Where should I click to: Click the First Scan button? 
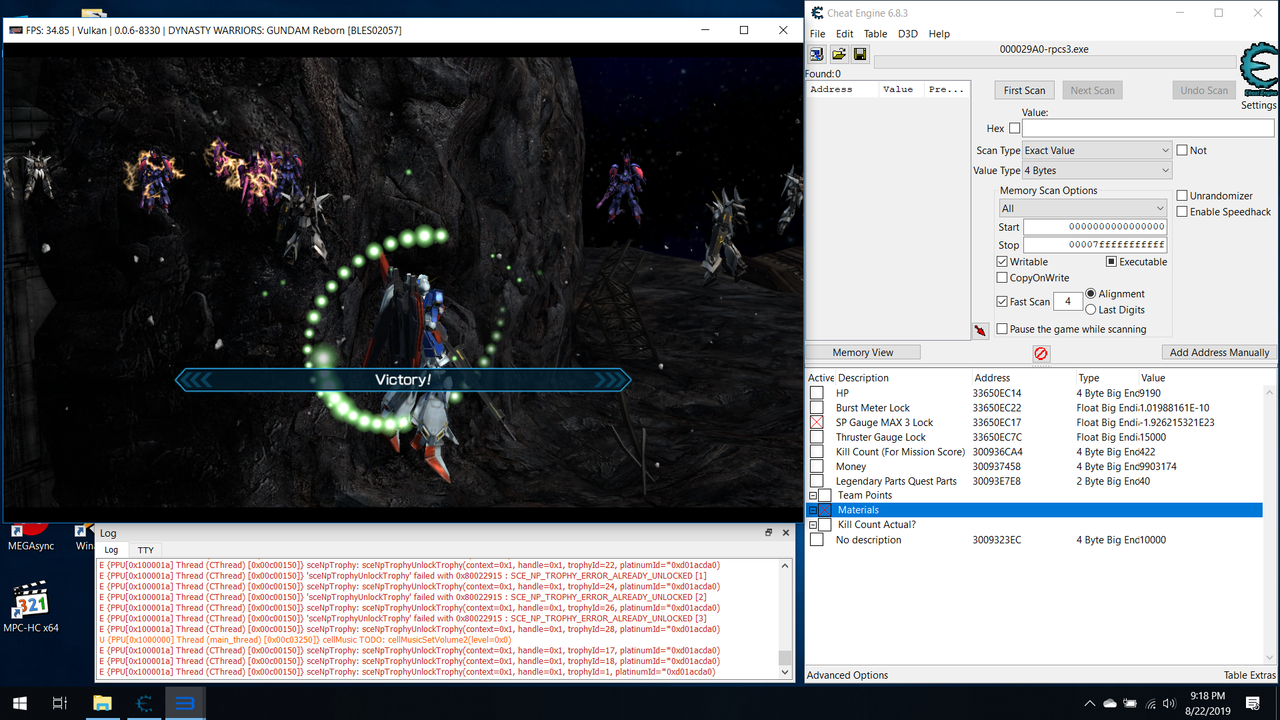(x=1023, y=89)
